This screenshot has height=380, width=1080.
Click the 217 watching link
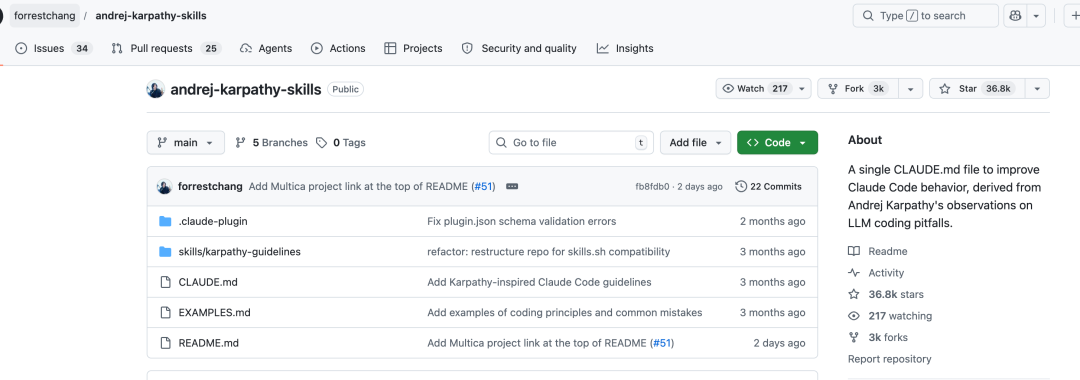point(891,316)
